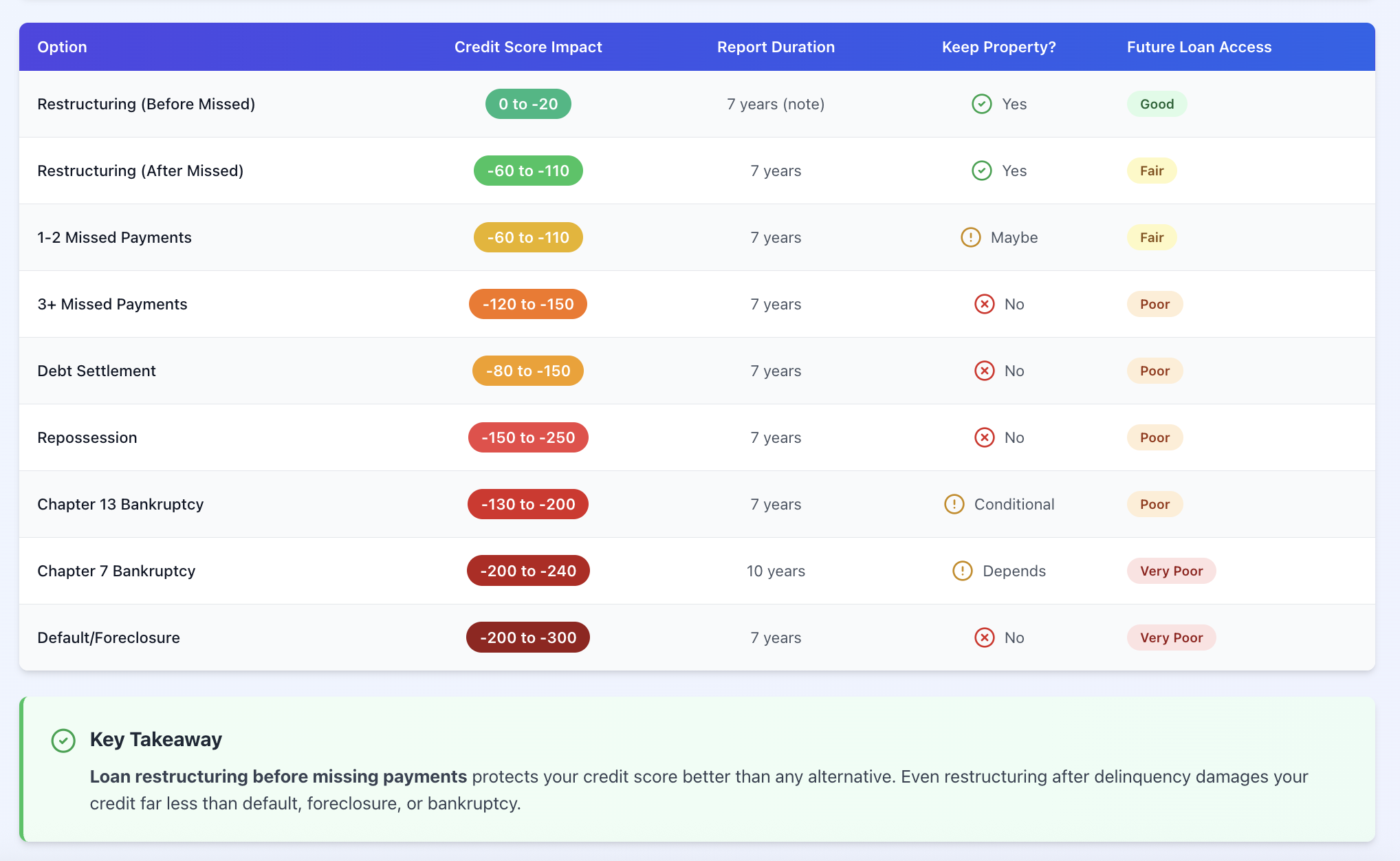Click the warning icon beside Depends

tap(962, 571)
